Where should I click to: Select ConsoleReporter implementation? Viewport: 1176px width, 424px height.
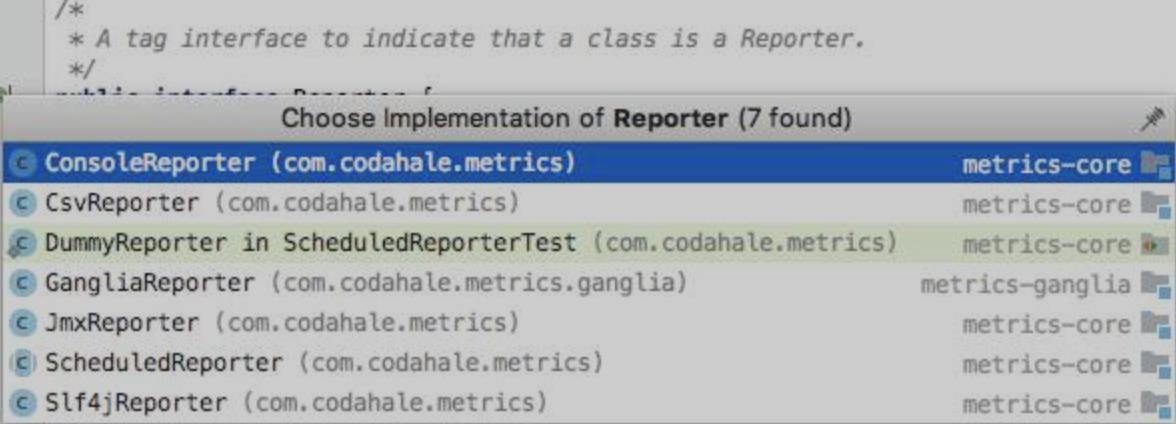(150, 163)
